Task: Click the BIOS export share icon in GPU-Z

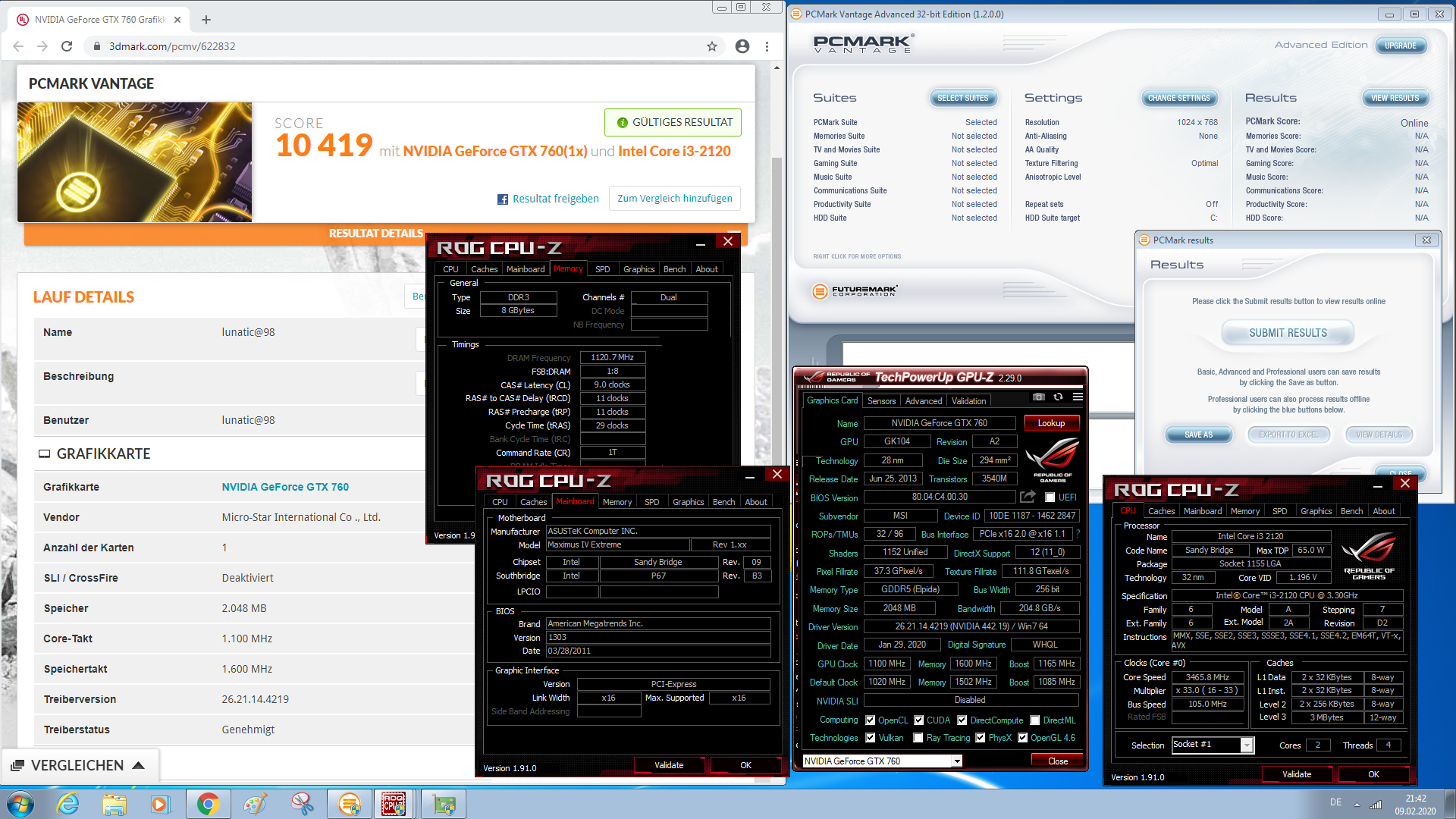Action: [x=1028, y=497]
